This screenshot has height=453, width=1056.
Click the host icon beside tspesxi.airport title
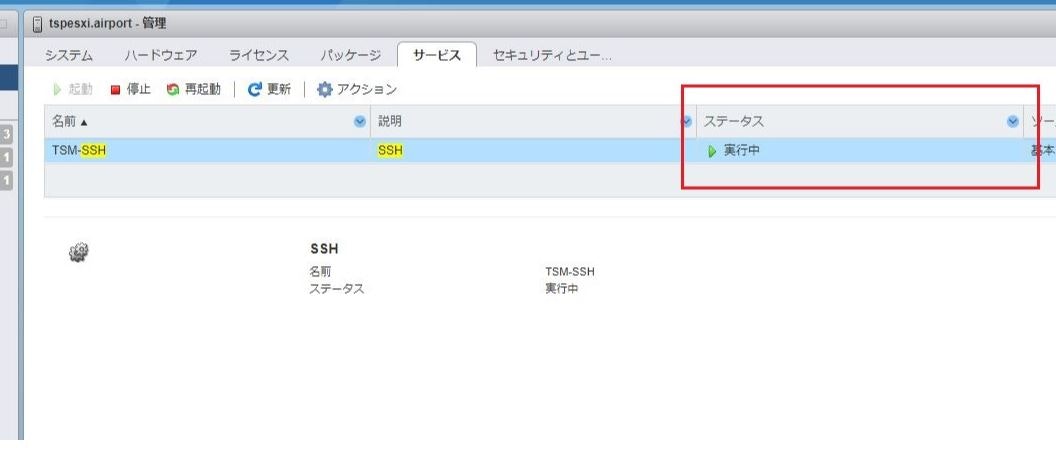coord(38,24)
